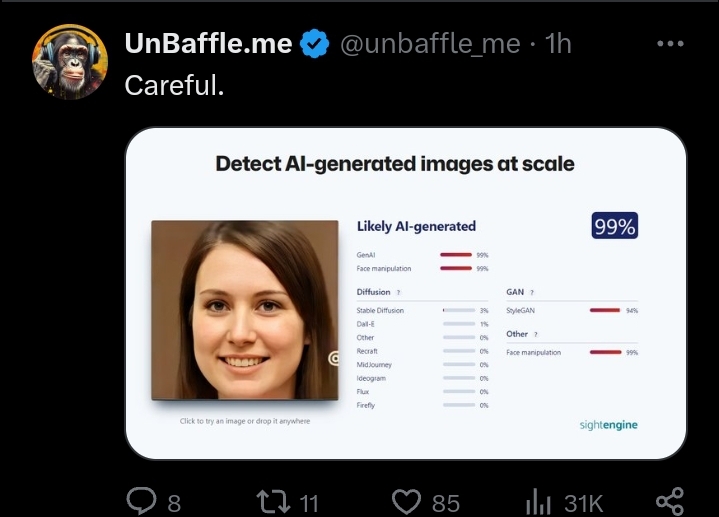Click the blue verified badge
Image resolution: width=719 pixels, height=517 pixels.
315,44
